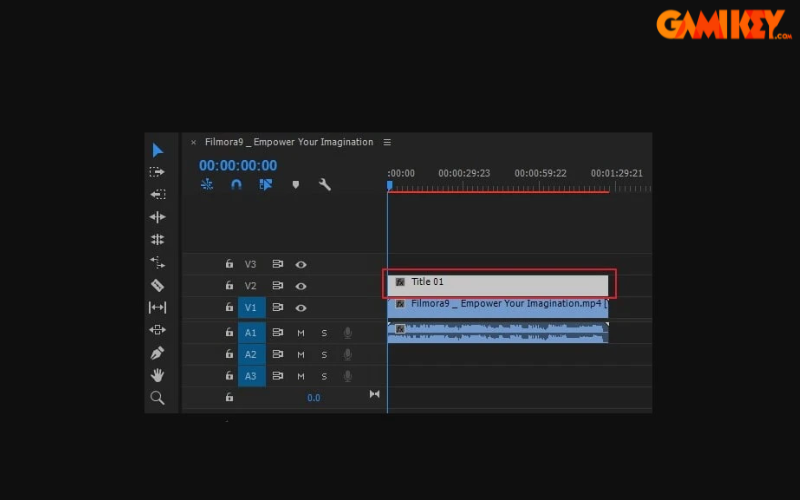Hide track V3 output with eye
The width and height of the screenshot is (800, 500).
click(301, 264)
